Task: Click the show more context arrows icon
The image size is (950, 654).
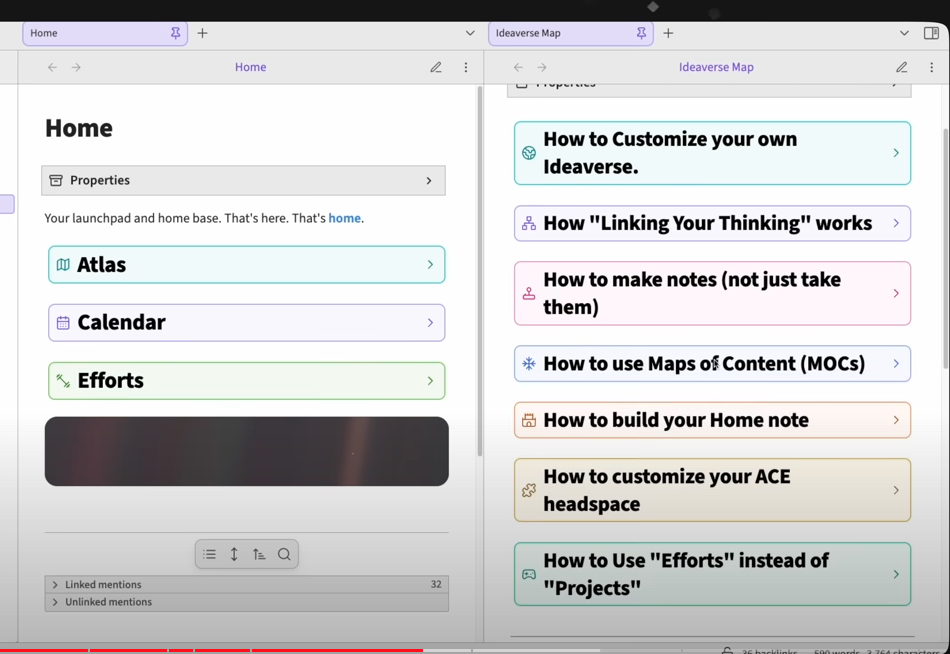Action: click(234, 554)
